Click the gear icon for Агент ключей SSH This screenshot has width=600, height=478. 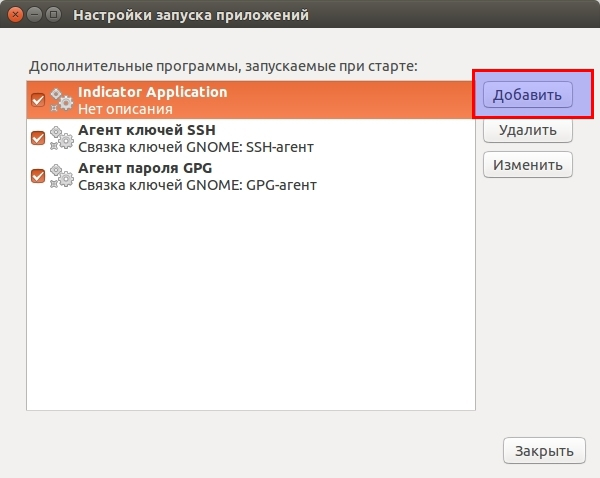[x=62, y=138]
